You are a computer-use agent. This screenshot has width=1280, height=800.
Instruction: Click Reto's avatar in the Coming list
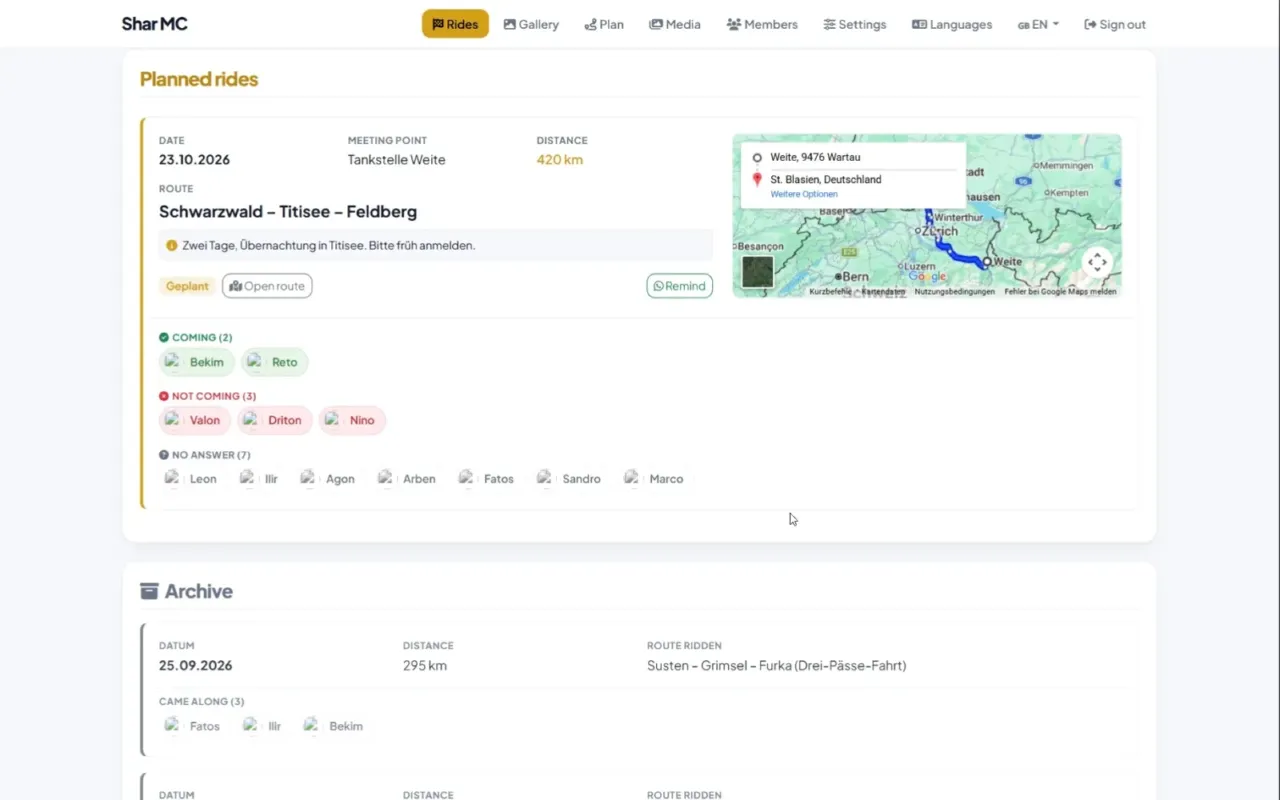(x=255, y=362)
